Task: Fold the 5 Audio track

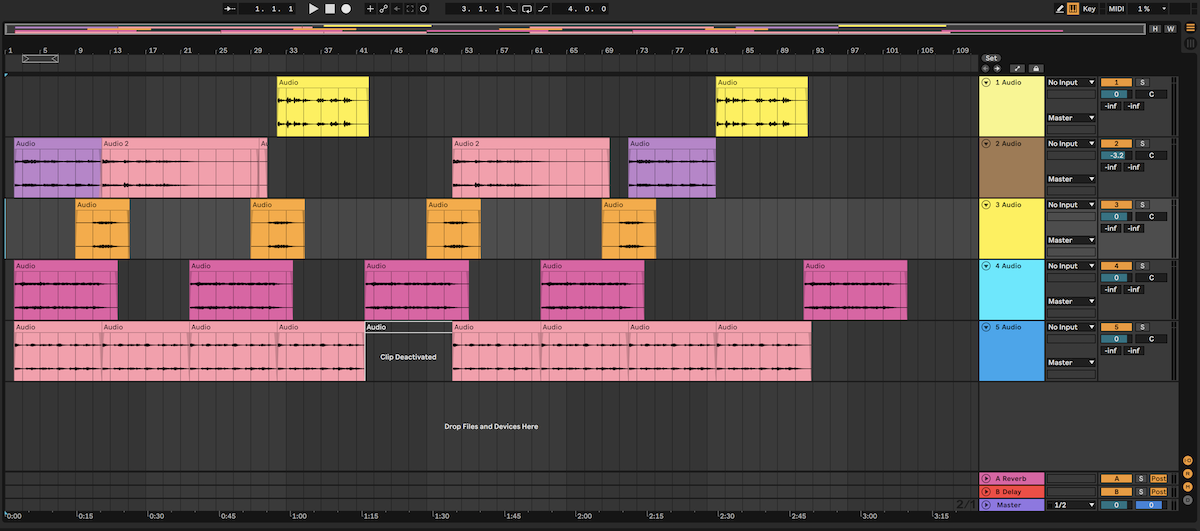Action: (x=986, y=327)
